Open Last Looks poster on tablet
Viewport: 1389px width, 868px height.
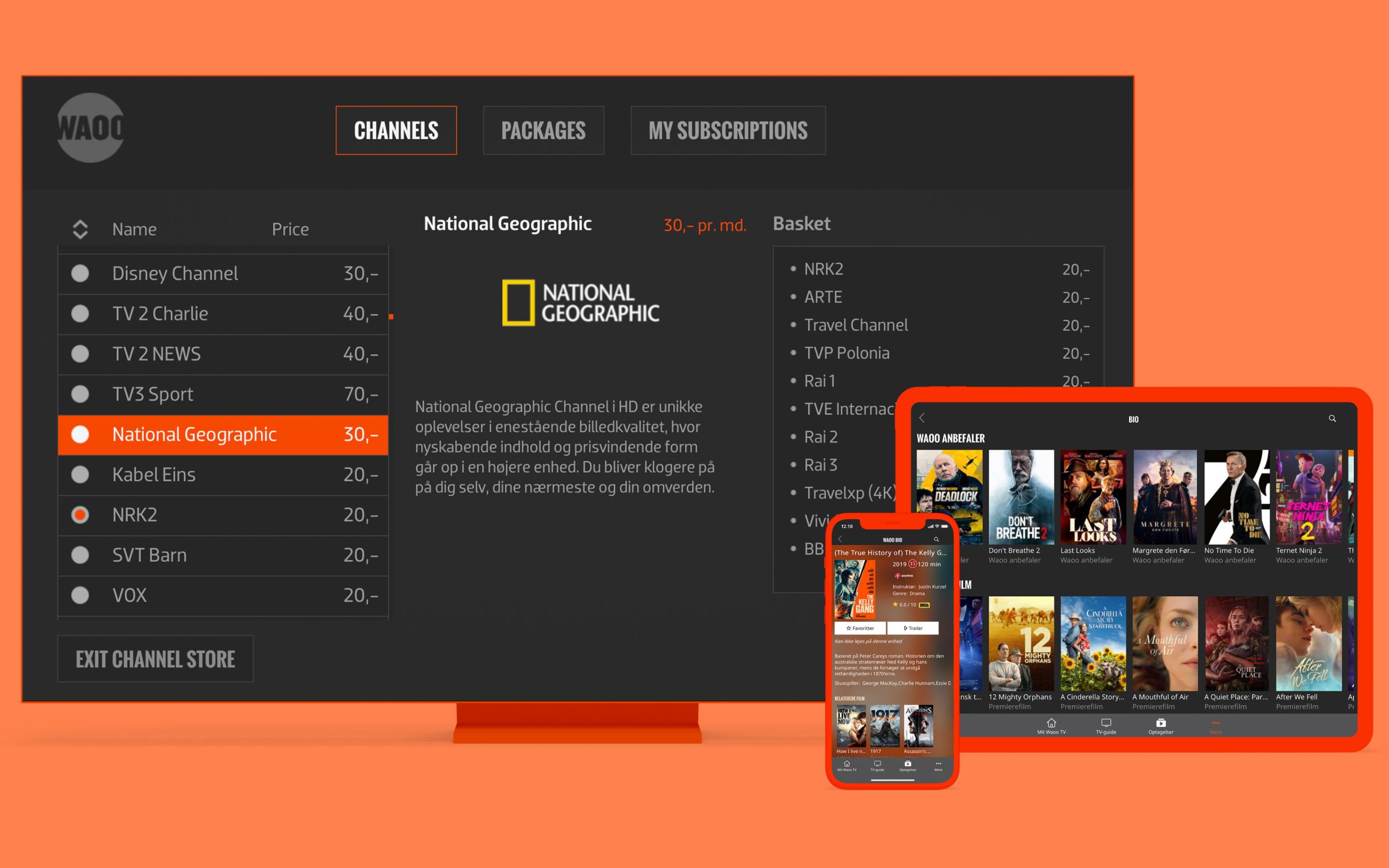point(1093,497)
